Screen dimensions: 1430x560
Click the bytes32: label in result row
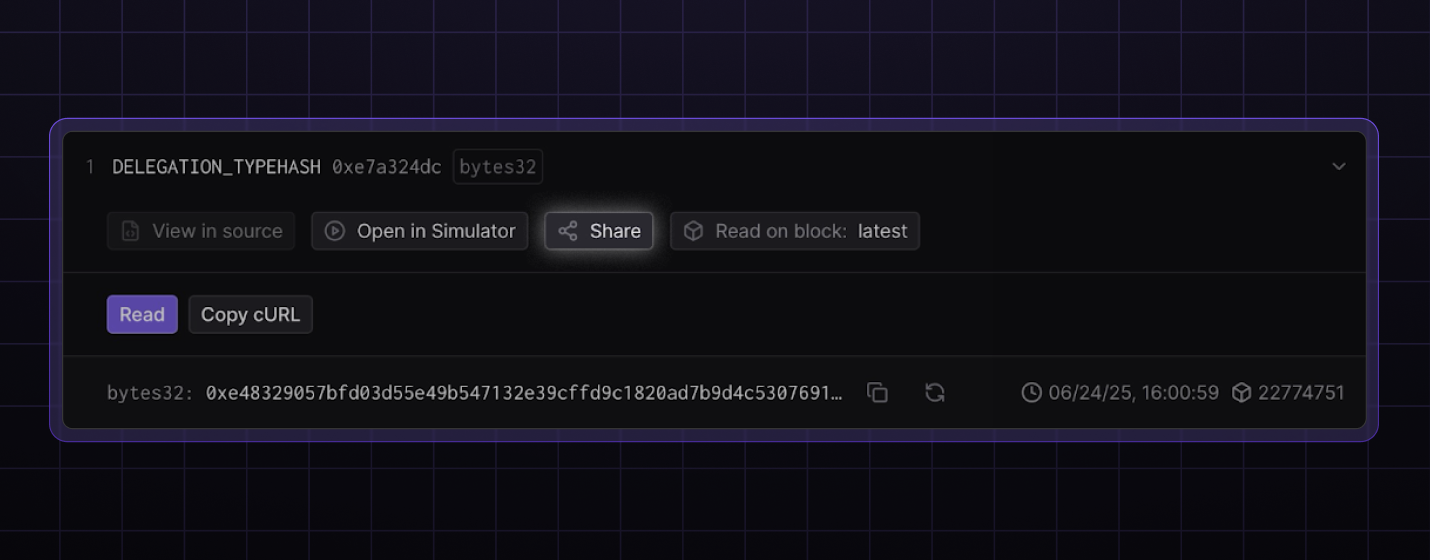pos(150,393)
